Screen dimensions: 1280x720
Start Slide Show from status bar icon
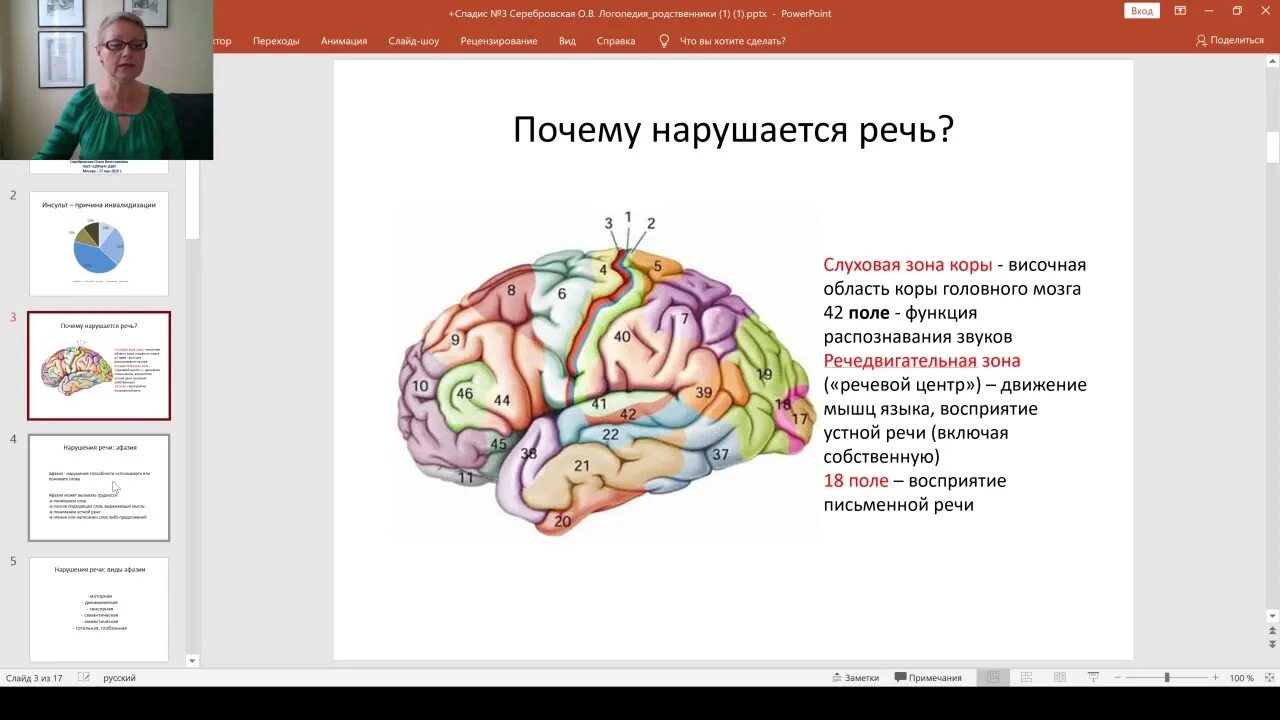point(1093,677)
